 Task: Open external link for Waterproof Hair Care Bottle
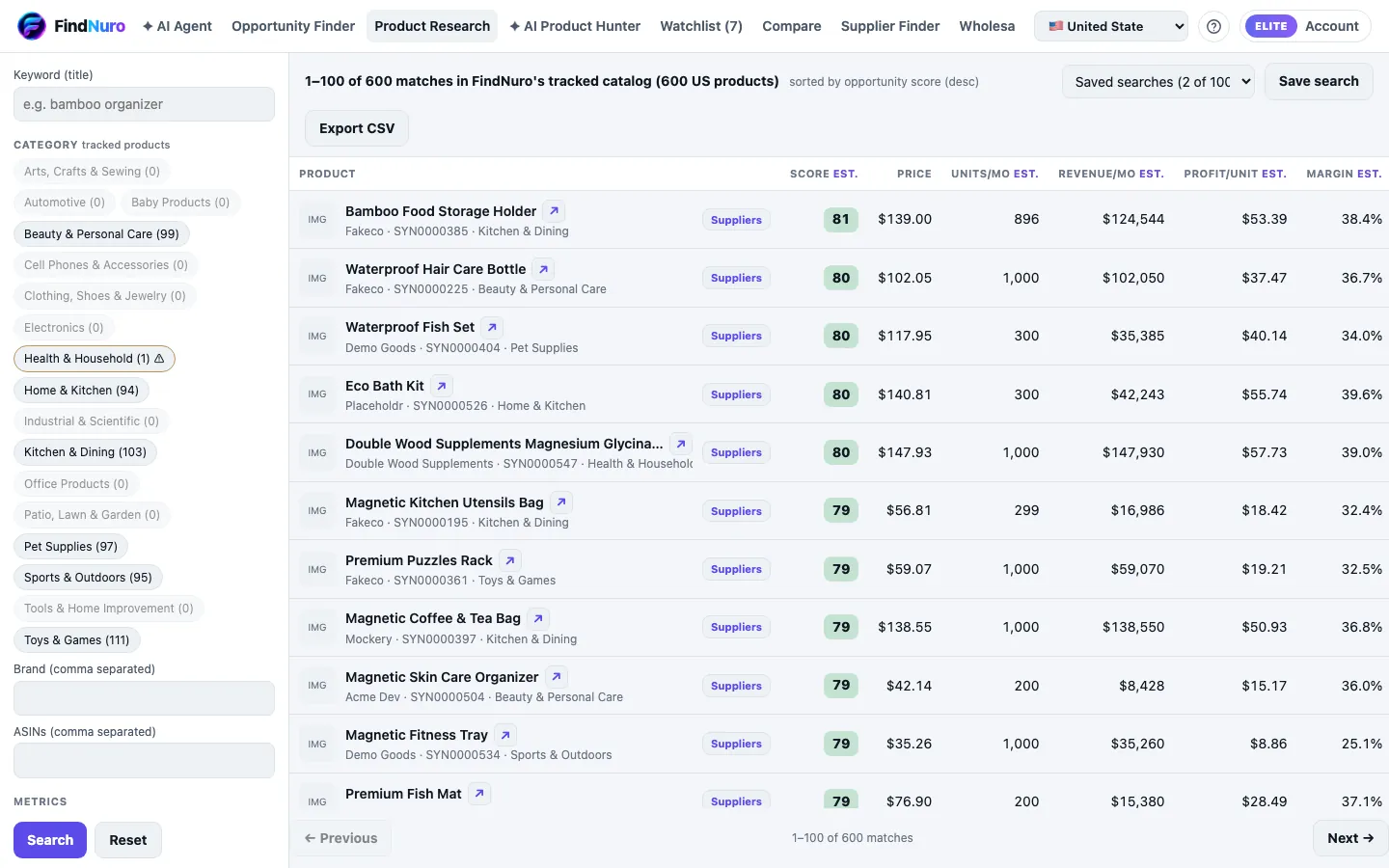(x=543, y=269)
